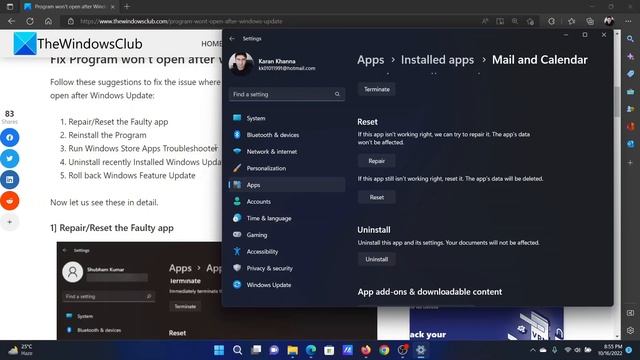
Task: Click browser refresh button
Action: [x=30, y=21]
